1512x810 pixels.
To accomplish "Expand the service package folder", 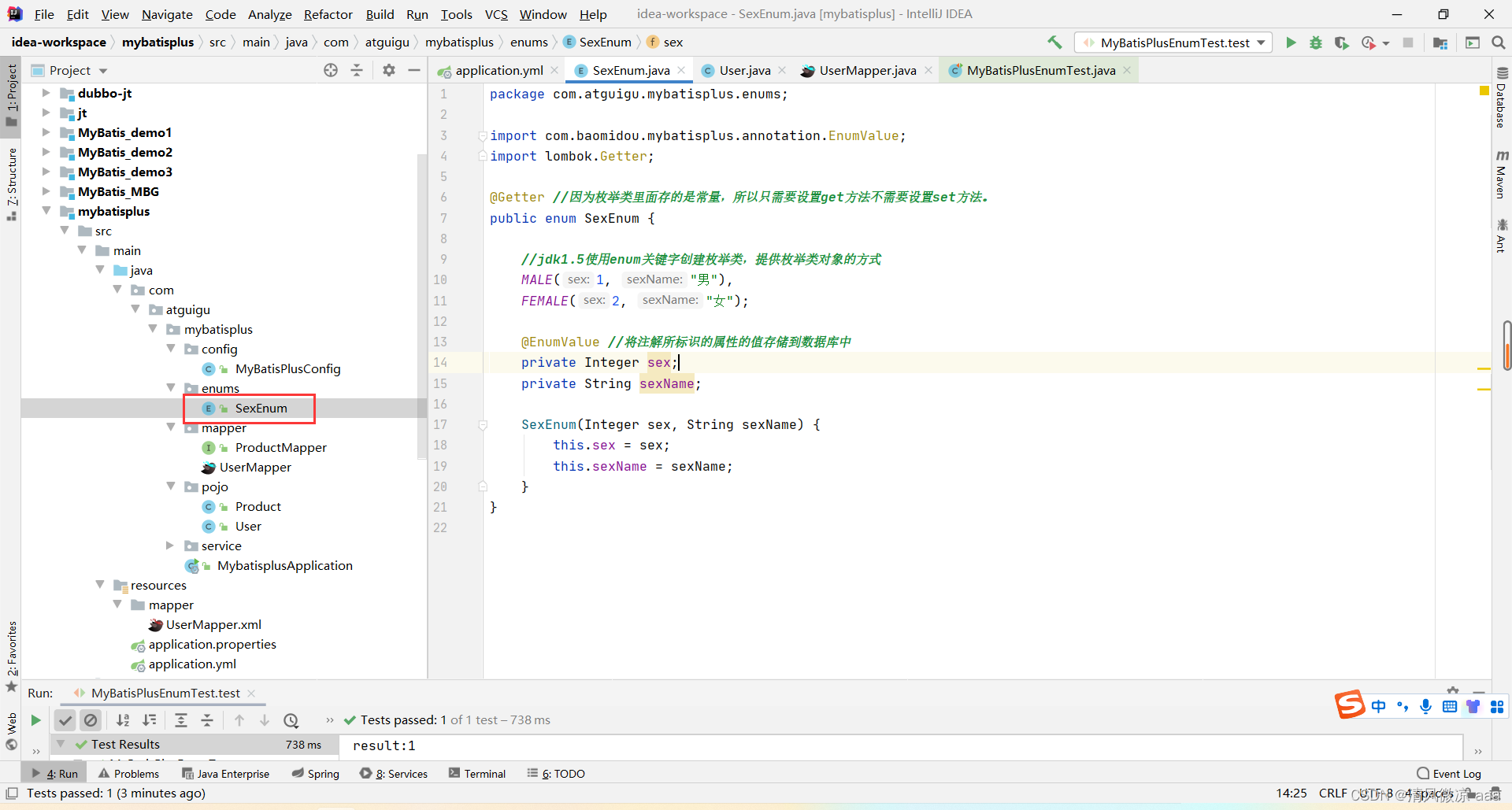I will click(x=170, y=546).
